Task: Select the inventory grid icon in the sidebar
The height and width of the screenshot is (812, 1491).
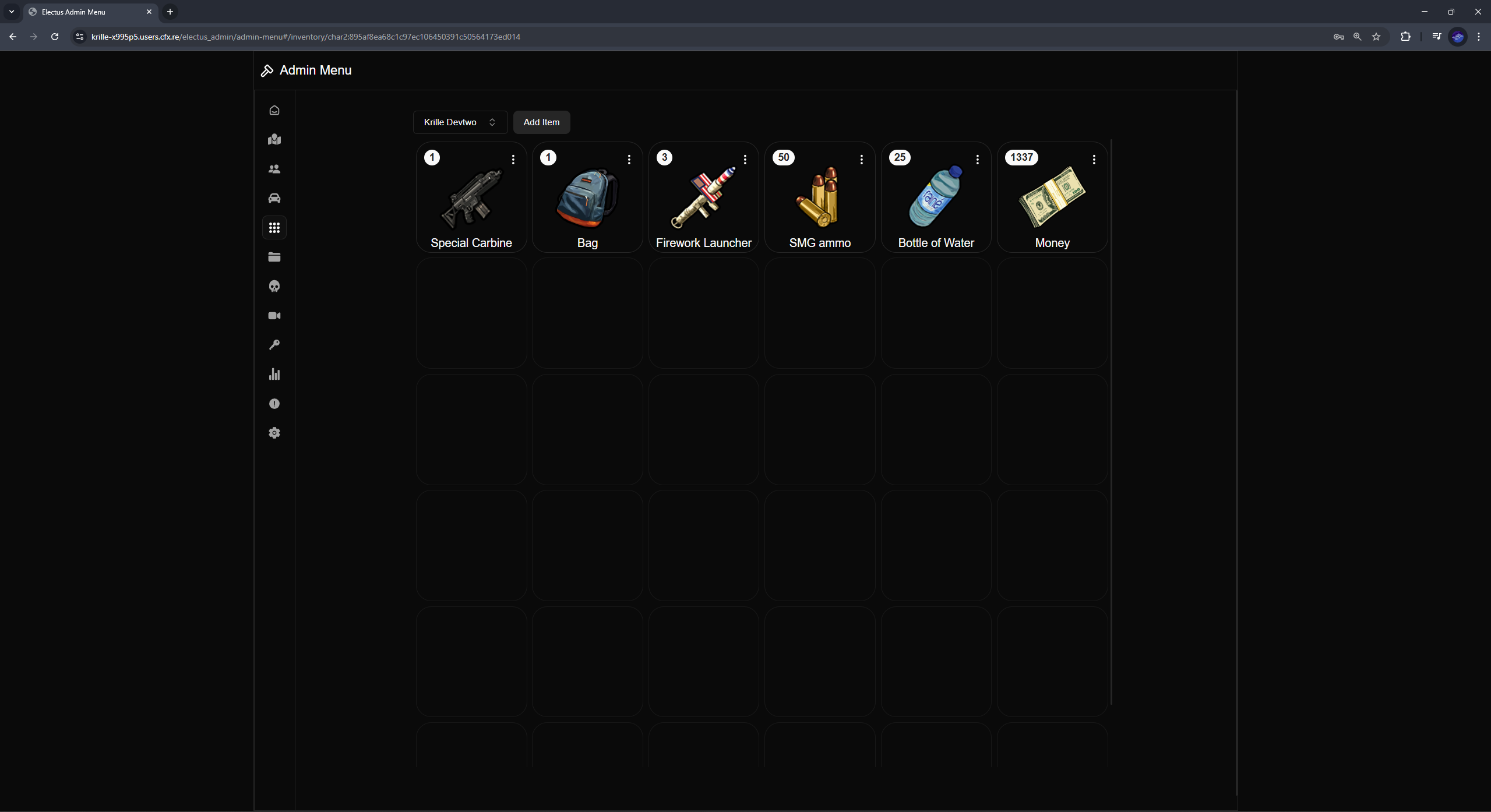Action: [x=274, y=227]
